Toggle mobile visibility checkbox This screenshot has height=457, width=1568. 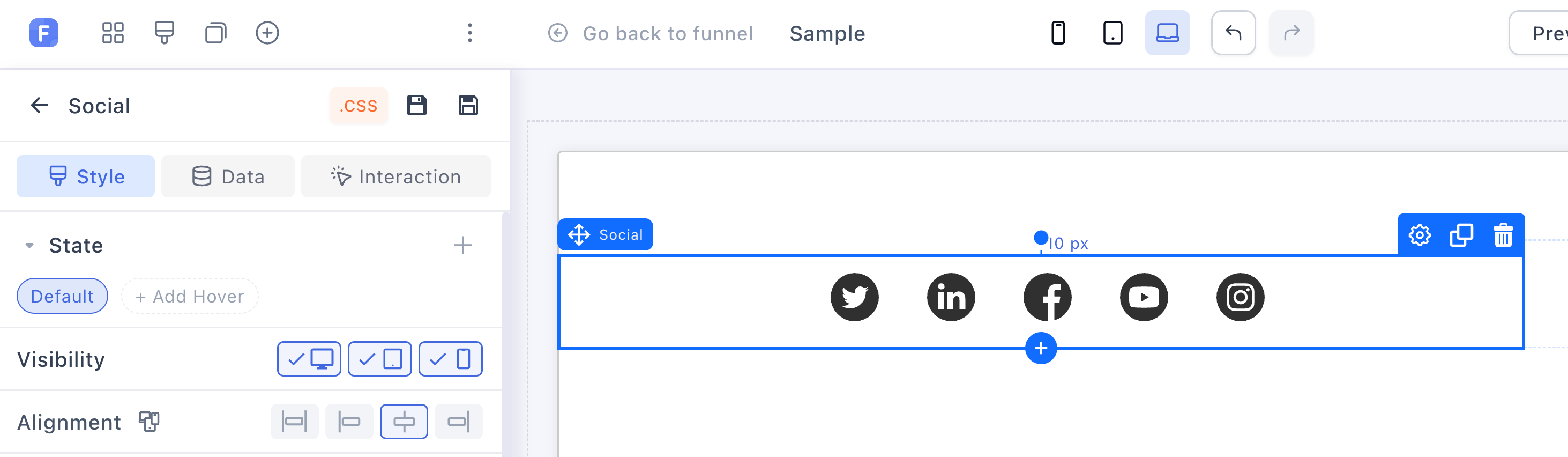click(451, 359)
